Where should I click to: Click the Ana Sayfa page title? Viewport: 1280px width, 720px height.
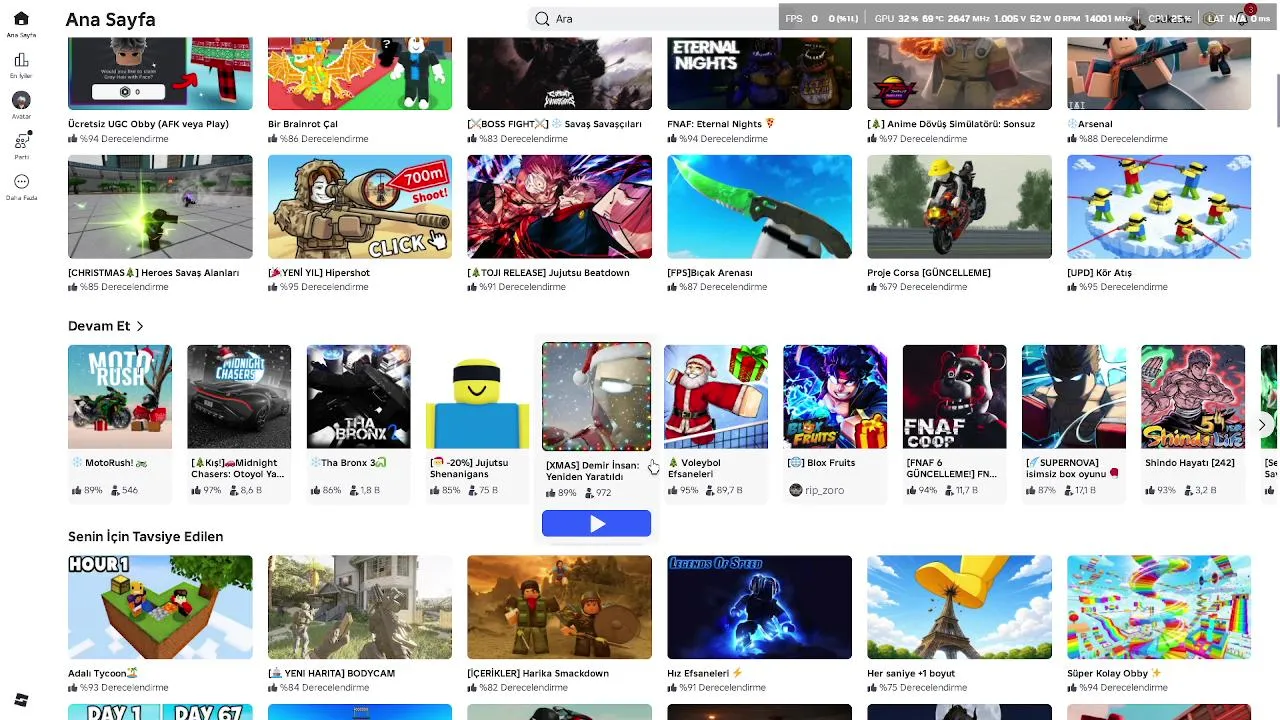tap(110, 19)
